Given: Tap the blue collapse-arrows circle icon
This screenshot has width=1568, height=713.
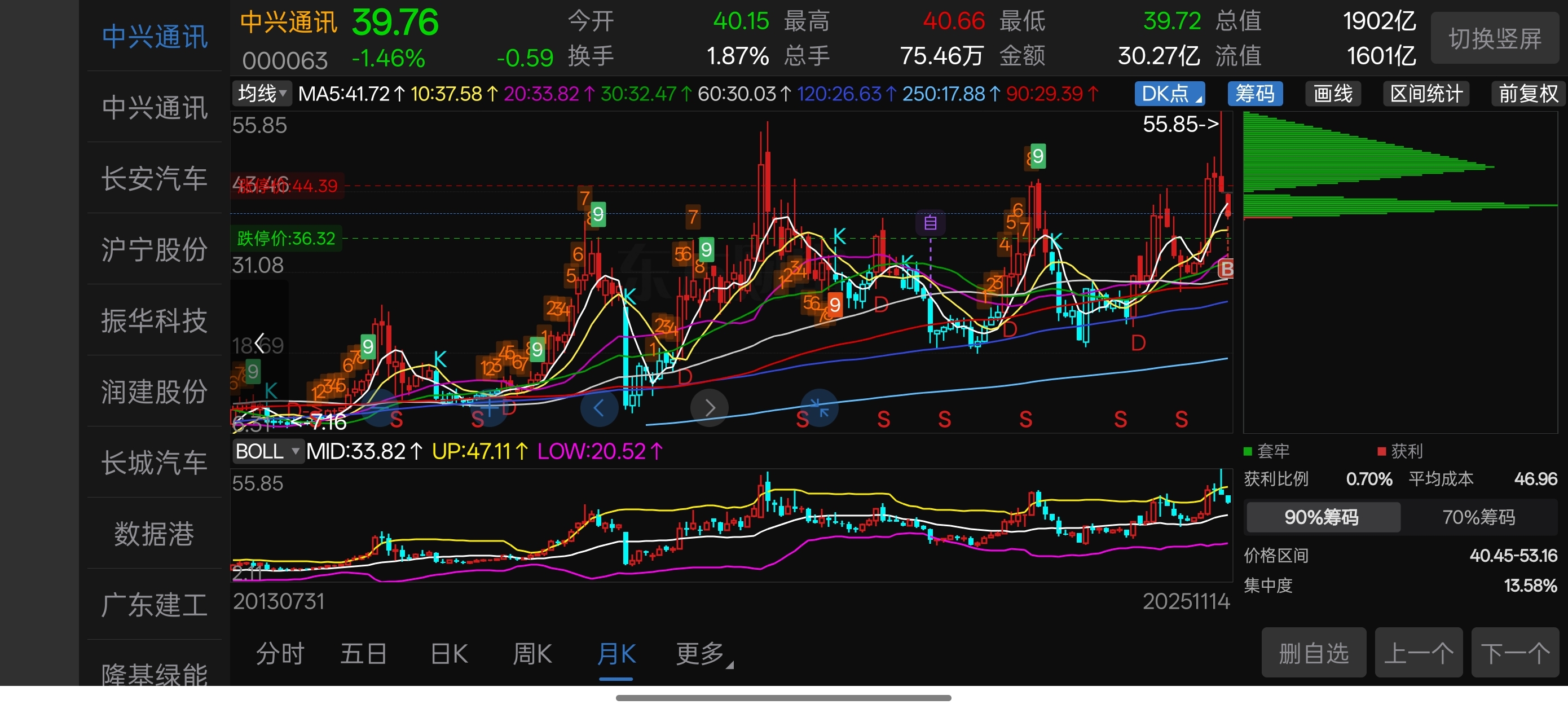Looking at the screenshot, I should point(819,408).
